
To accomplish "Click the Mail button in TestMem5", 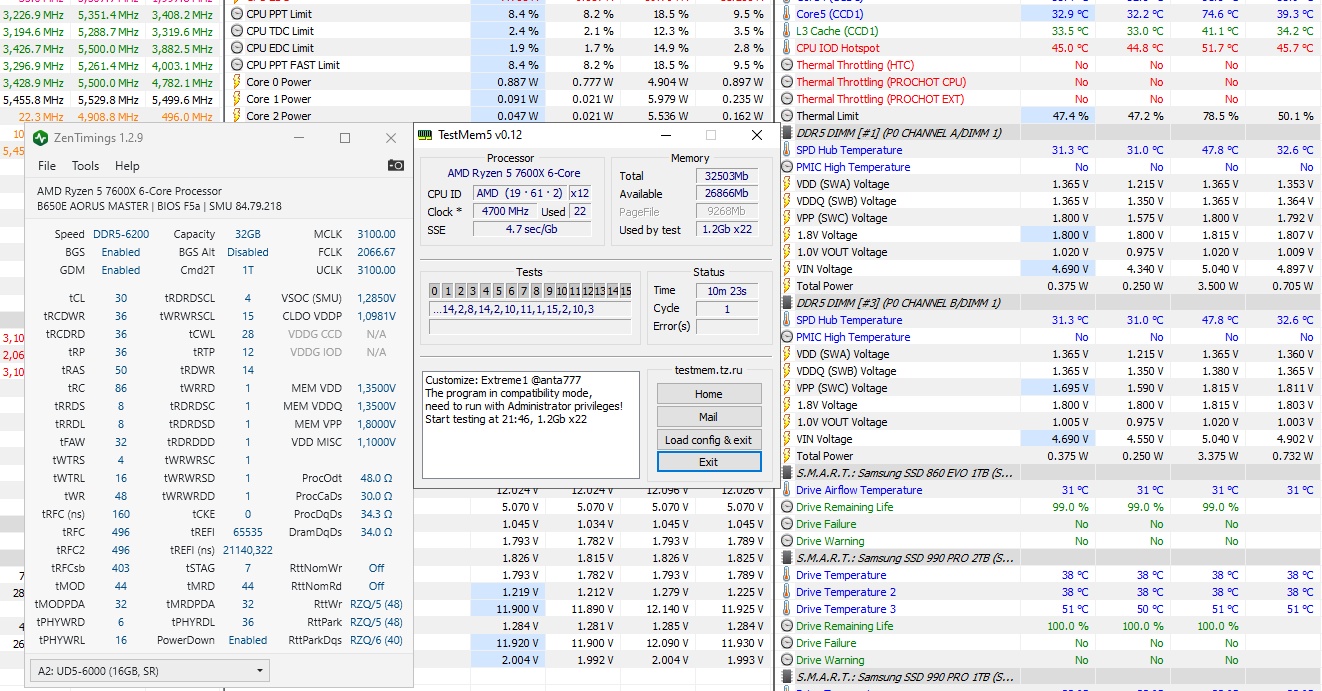I will pyautogui.click(x=709, y=417).
